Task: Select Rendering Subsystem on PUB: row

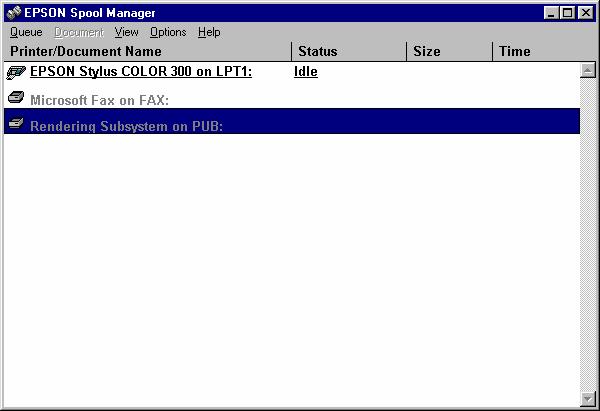Action: 292,121
